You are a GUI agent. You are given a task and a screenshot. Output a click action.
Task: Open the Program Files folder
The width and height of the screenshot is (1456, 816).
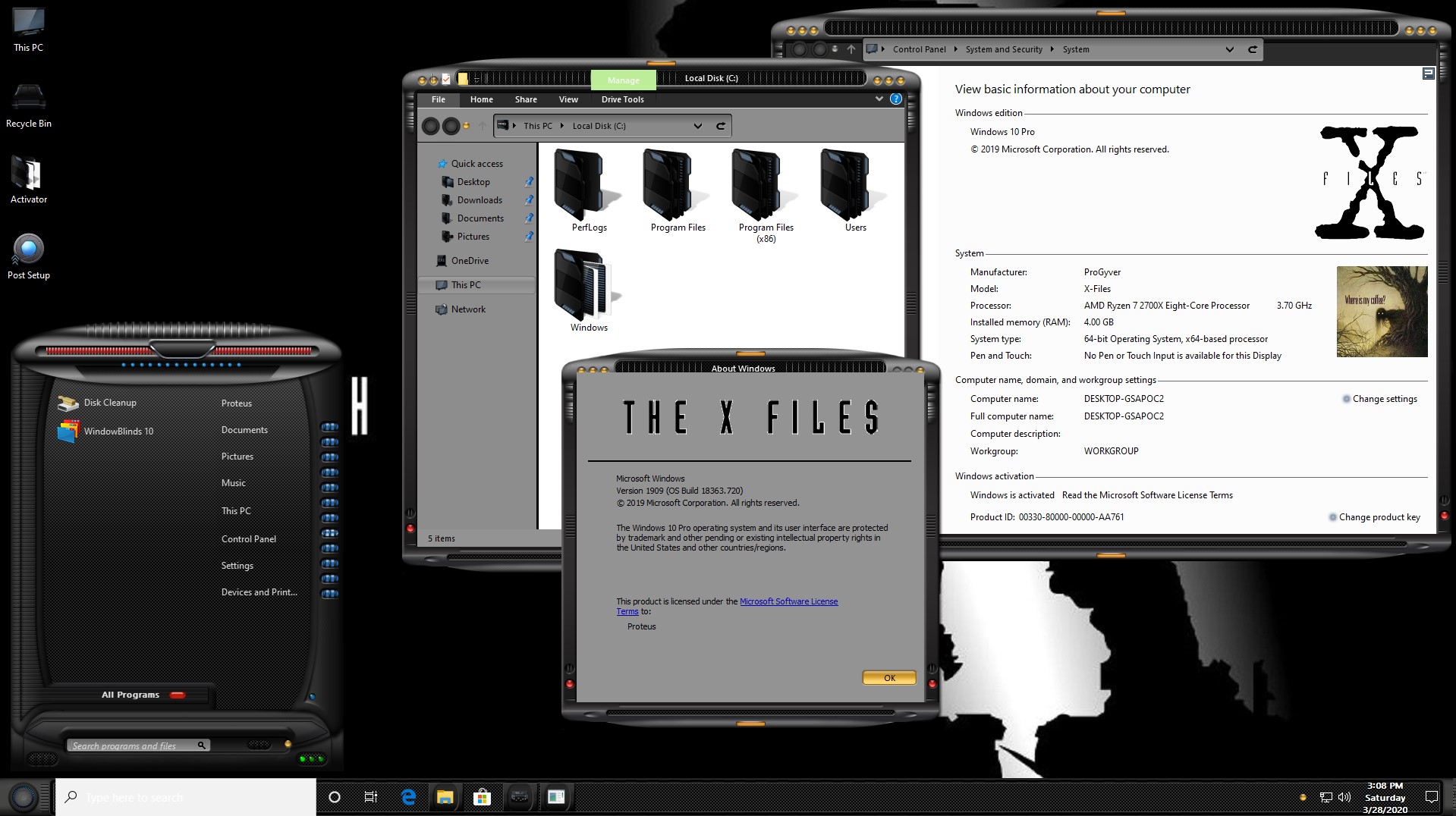coord(678,190)
